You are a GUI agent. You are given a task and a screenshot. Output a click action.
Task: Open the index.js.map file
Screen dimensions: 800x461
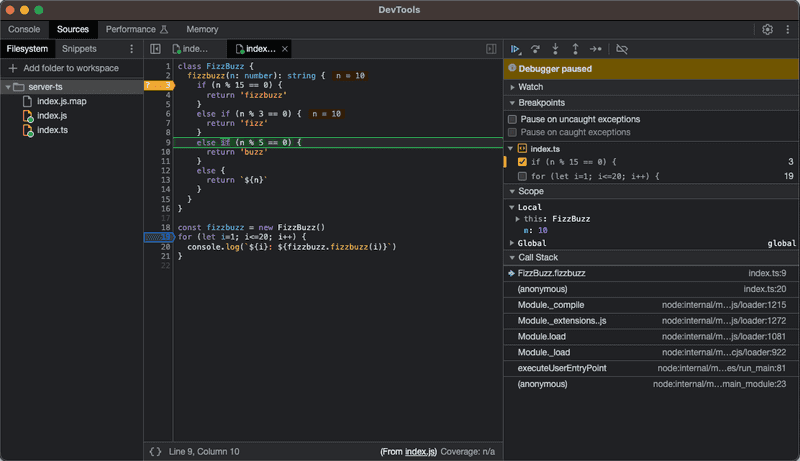[x=61, y=101]
